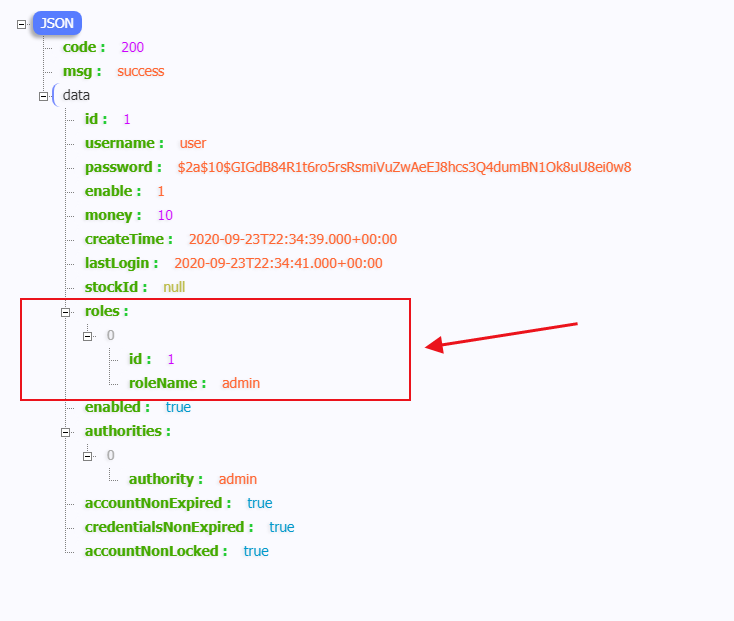Screen dimensions: 734x621
Task: Select the roleName value admin
Action: [241, 383]
